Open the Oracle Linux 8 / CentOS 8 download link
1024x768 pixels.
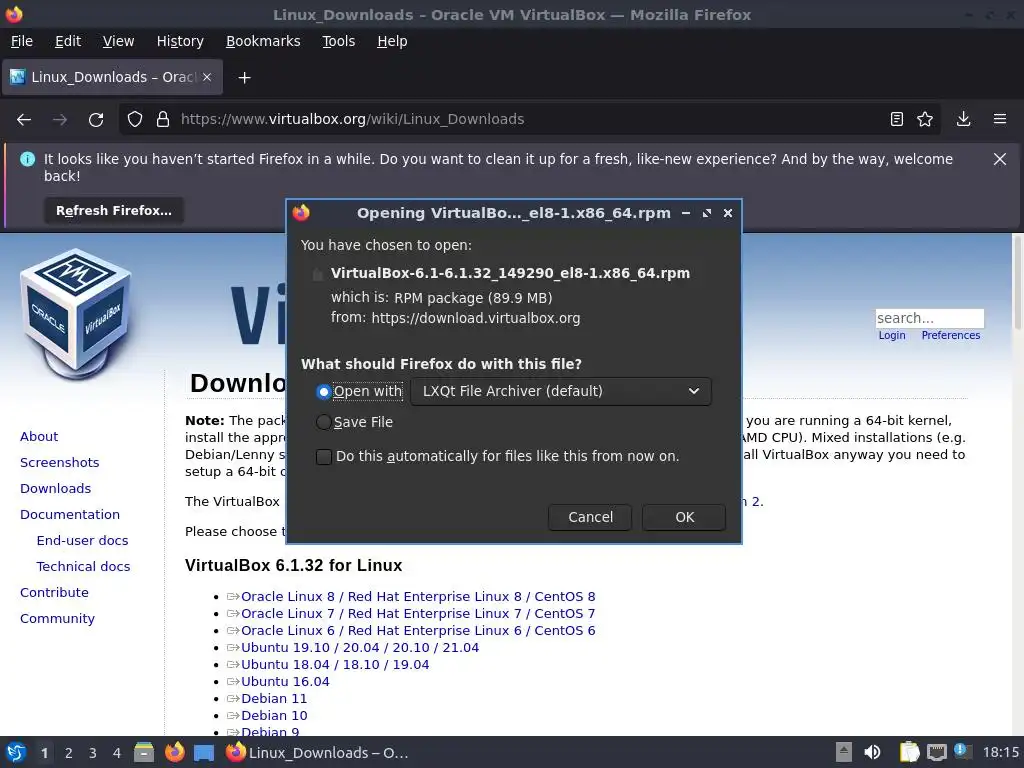(418, 596)
